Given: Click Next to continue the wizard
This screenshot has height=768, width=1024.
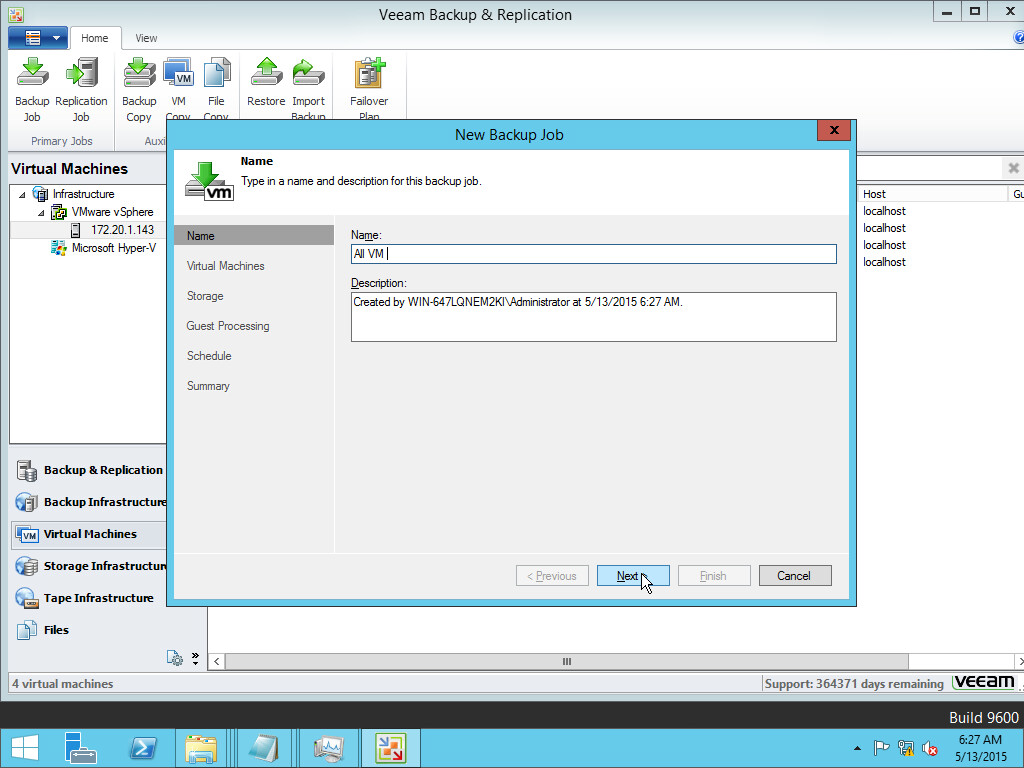Looking at the screenshot, I should pyautogui.click(x=633, y=576).
